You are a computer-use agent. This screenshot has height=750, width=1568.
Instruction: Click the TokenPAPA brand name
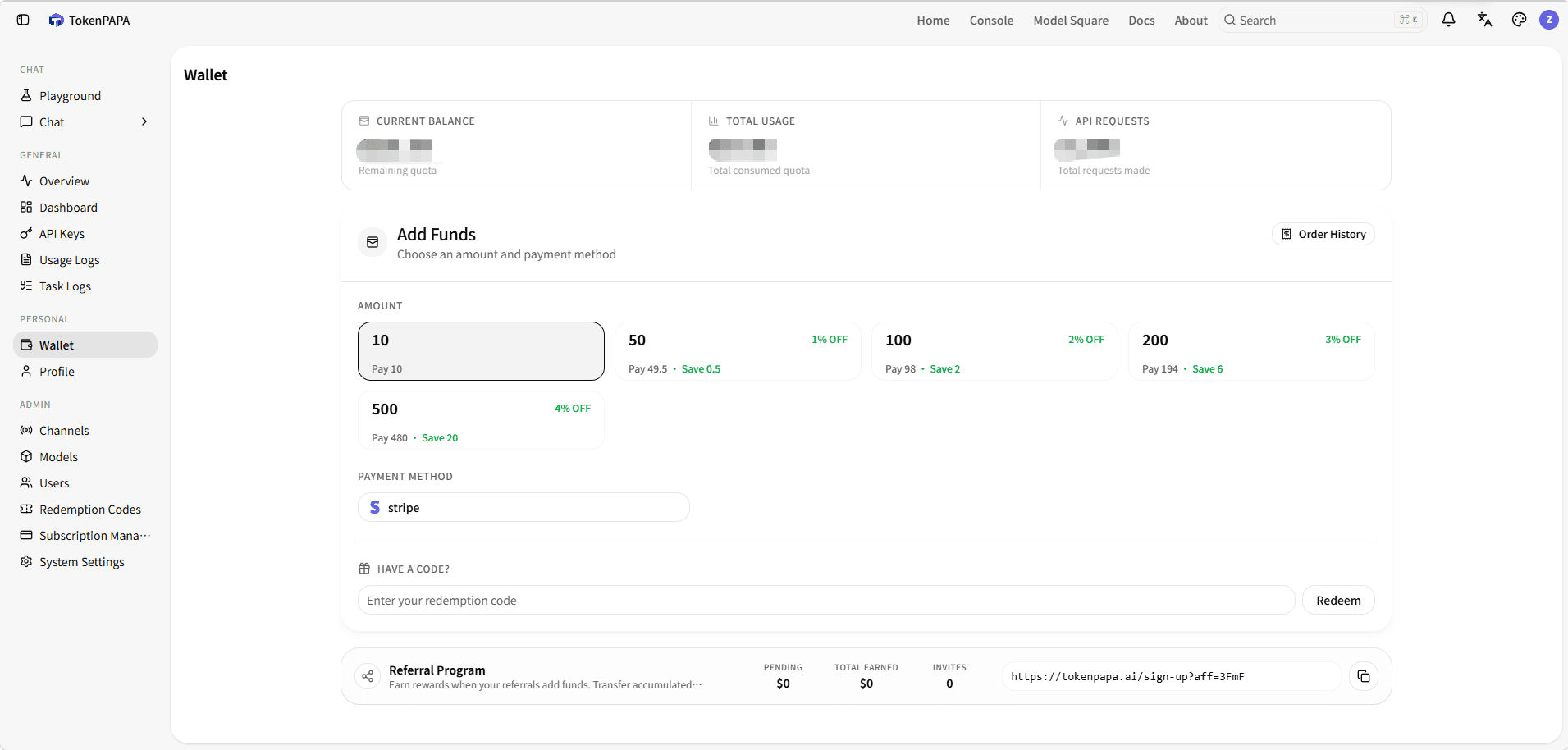click(99, 21)
